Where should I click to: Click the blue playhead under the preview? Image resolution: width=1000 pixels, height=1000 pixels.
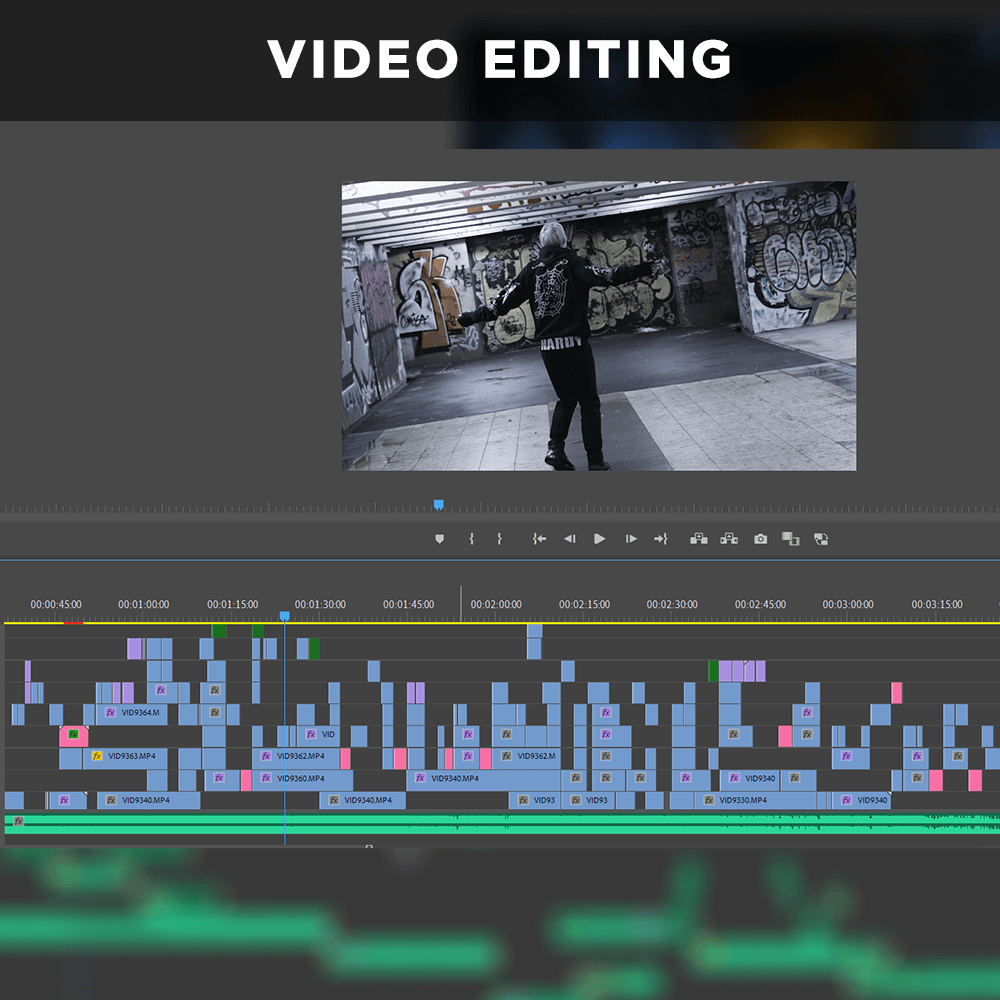click(x=438, y=505)
